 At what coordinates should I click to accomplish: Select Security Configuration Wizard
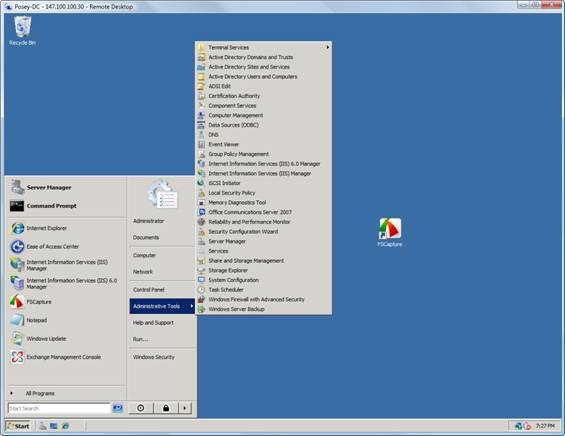263,231
